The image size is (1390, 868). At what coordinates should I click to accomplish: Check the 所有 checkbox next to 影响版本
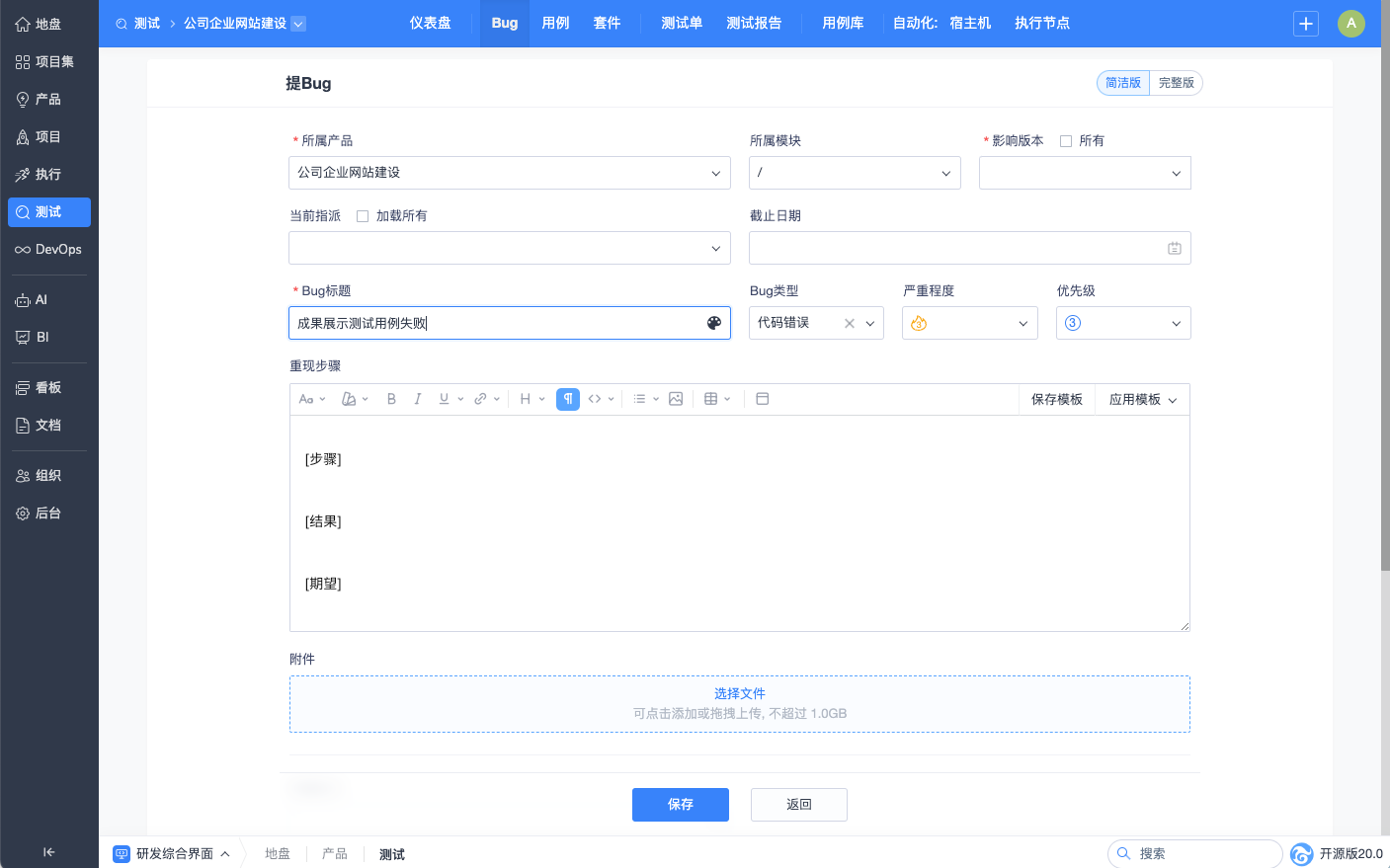pyautogui.click(x=1066, y=141)
